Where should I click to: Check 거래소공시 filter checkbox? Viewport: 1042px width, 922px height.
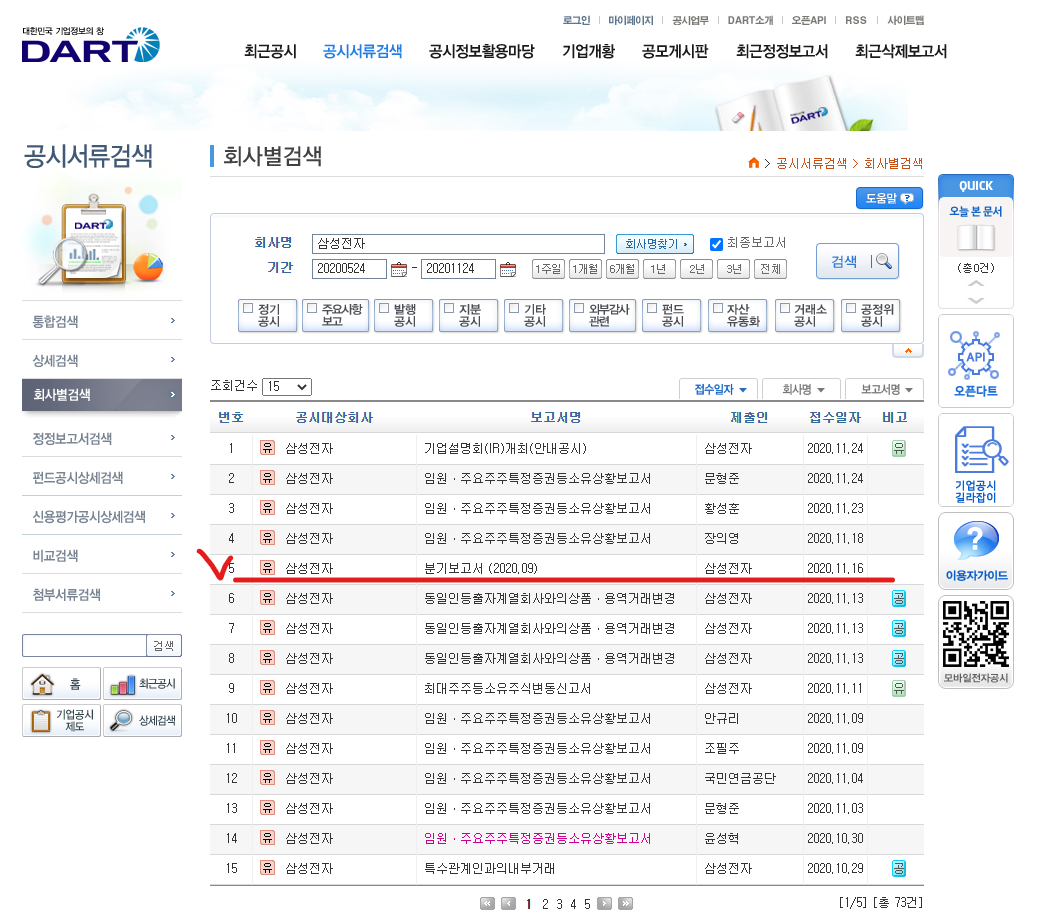(785, 308)
